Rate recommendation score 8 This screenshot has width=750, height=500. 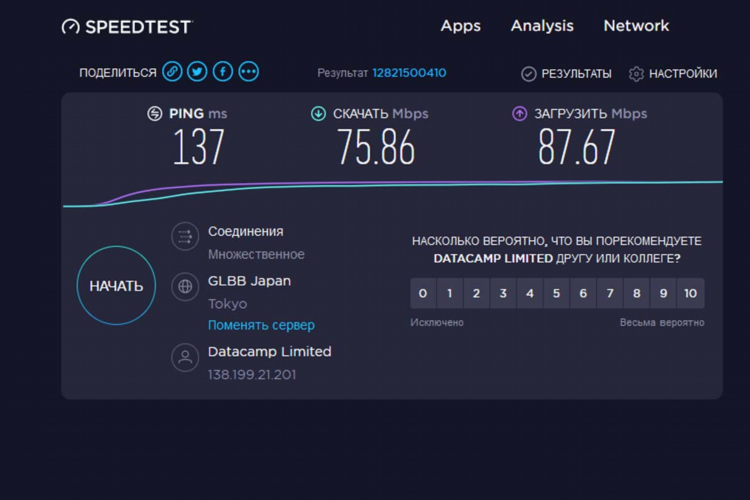point(637,293)
